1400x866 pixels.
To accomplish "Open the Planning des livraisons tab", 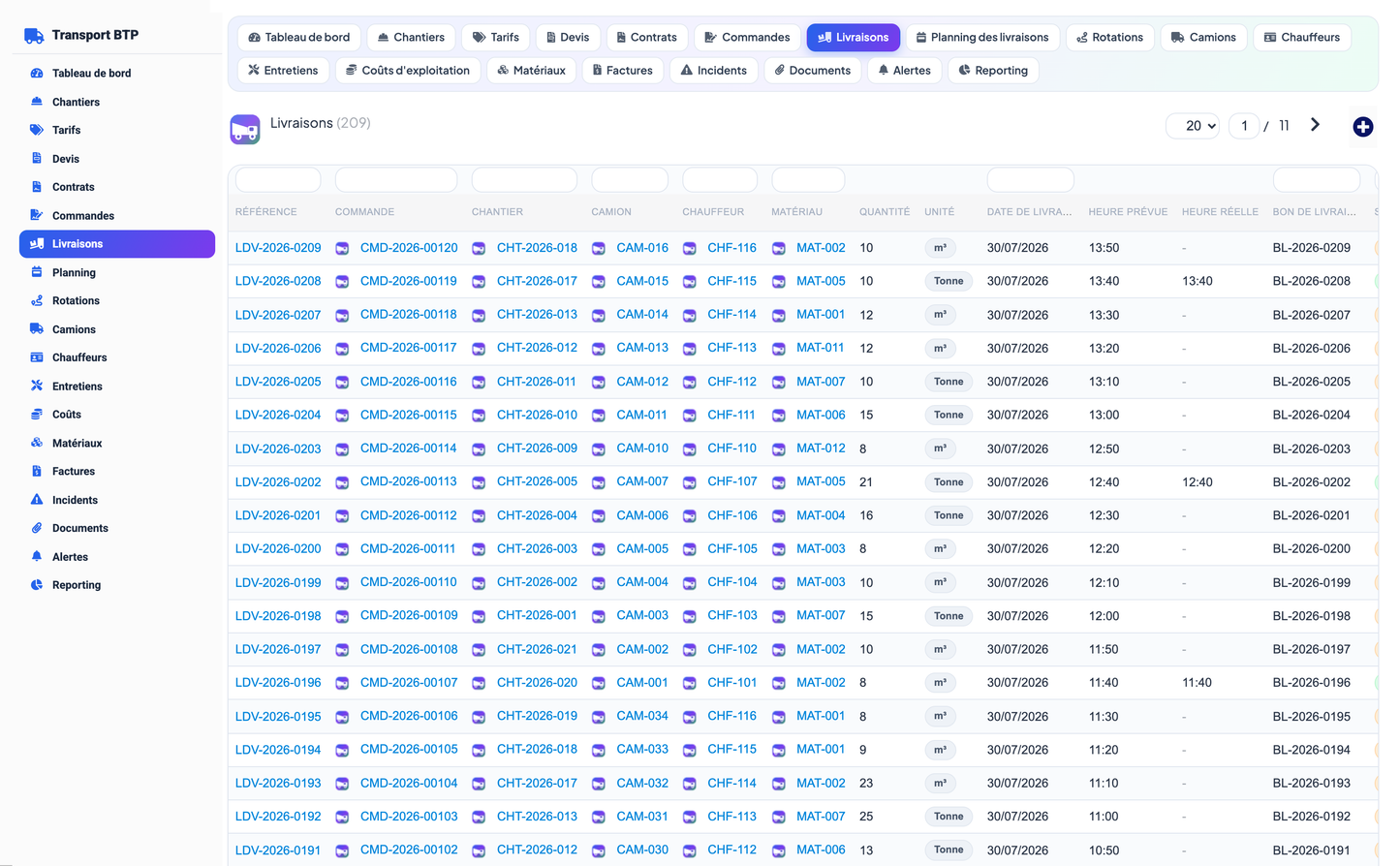I will (982, 38).
